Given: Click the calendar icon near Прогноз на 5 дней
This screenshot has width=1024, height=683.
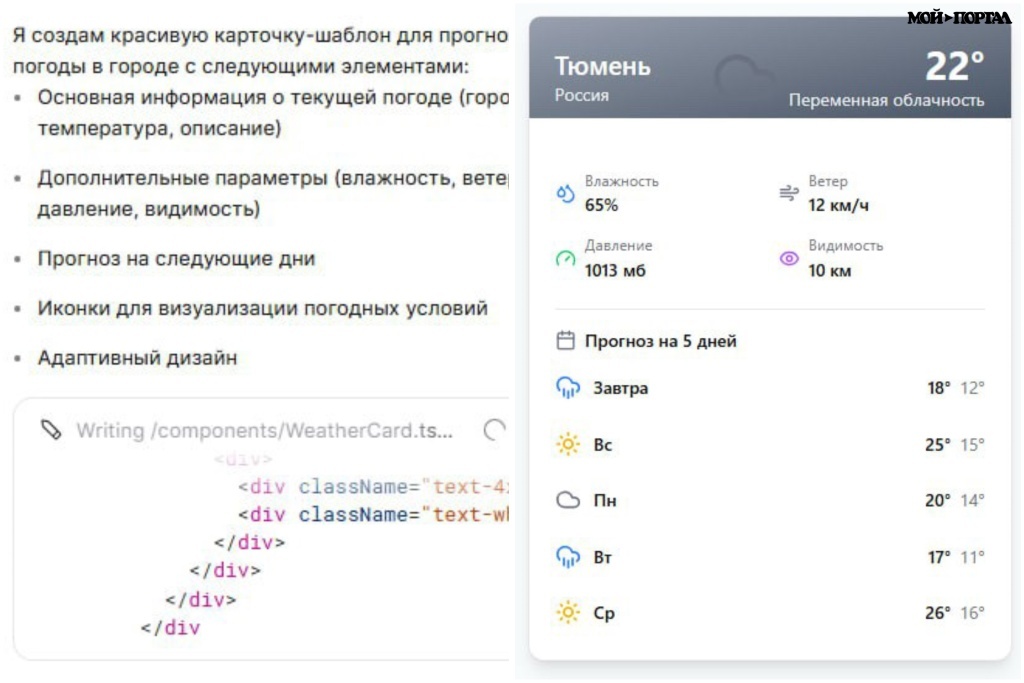Looking at the screenshot, I should pos(564,340).
